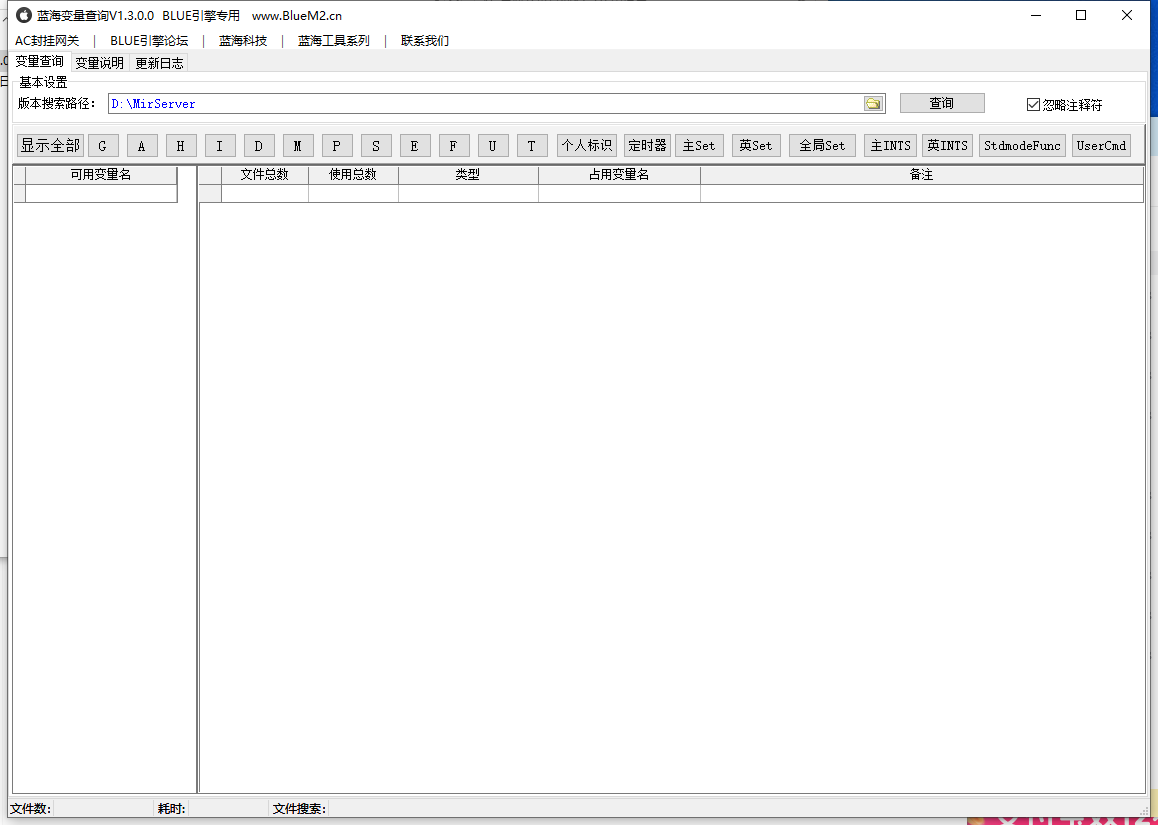This screenshot has width=1158, height=825.
Task: Open the 更新日志 tab
Action: point(159,63)
